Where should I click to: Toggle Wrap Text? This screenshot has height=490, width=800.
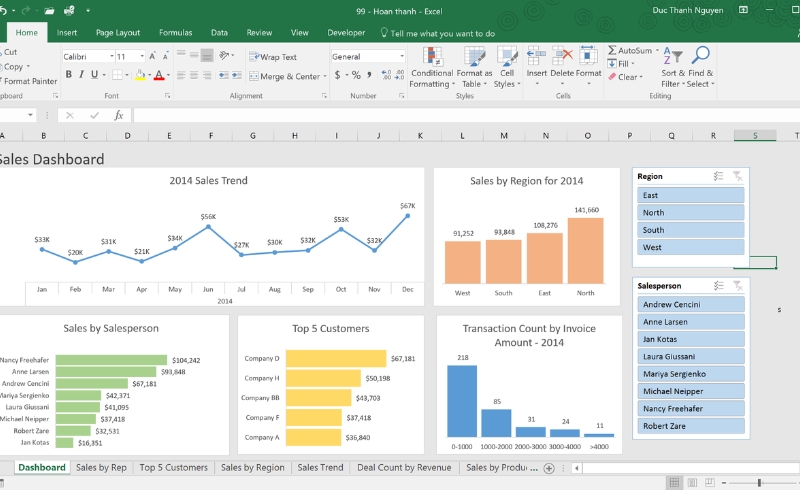tap(273, 57)
